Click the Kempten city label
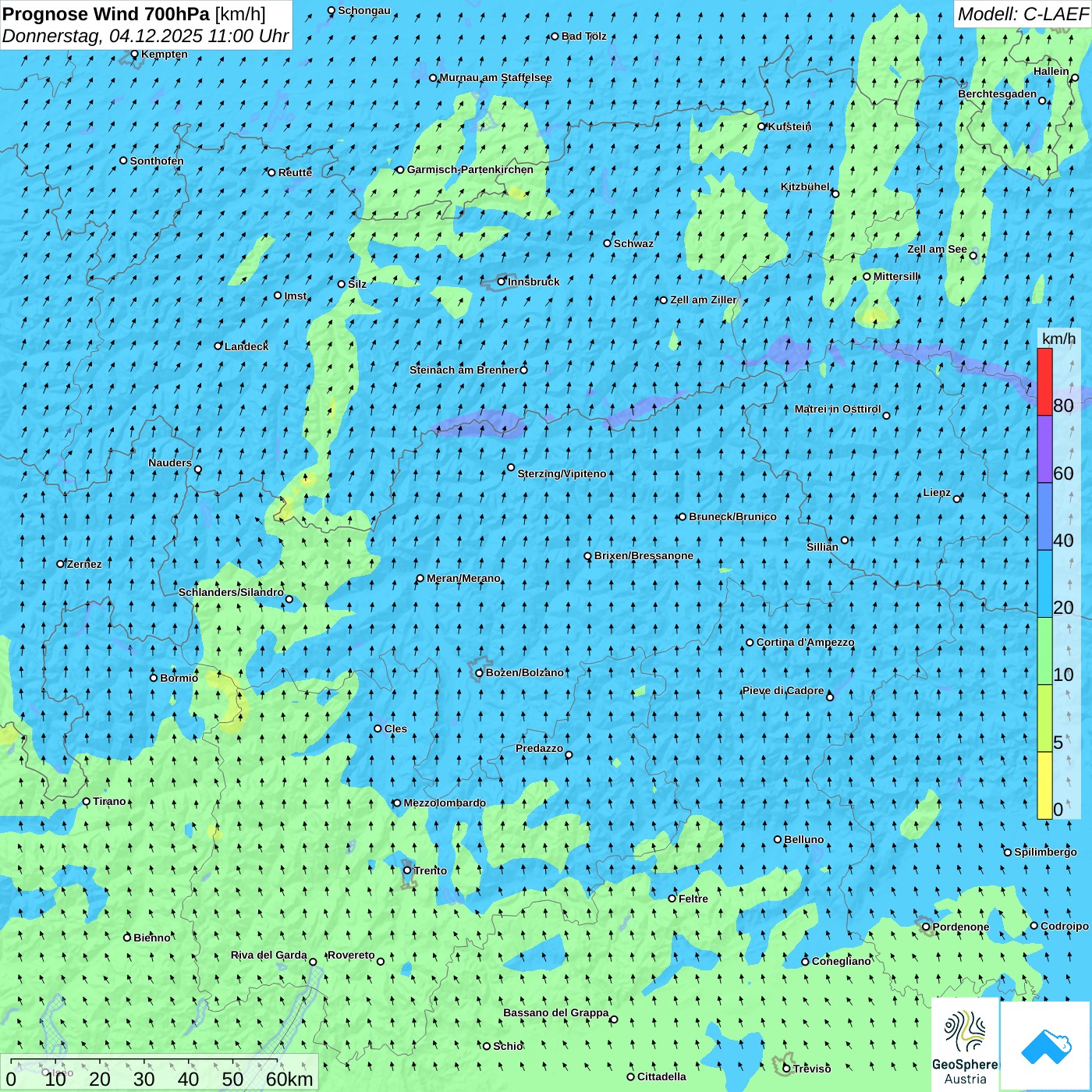Viewport: 1092px width, 1092px height. pyautogui.click(x=165, y=54)
